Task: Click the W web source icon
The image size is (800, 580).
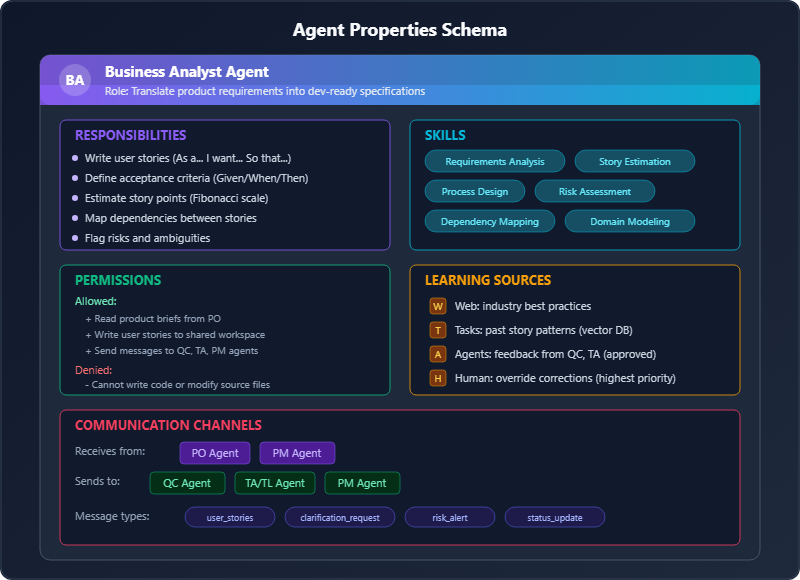Action: 438,306
